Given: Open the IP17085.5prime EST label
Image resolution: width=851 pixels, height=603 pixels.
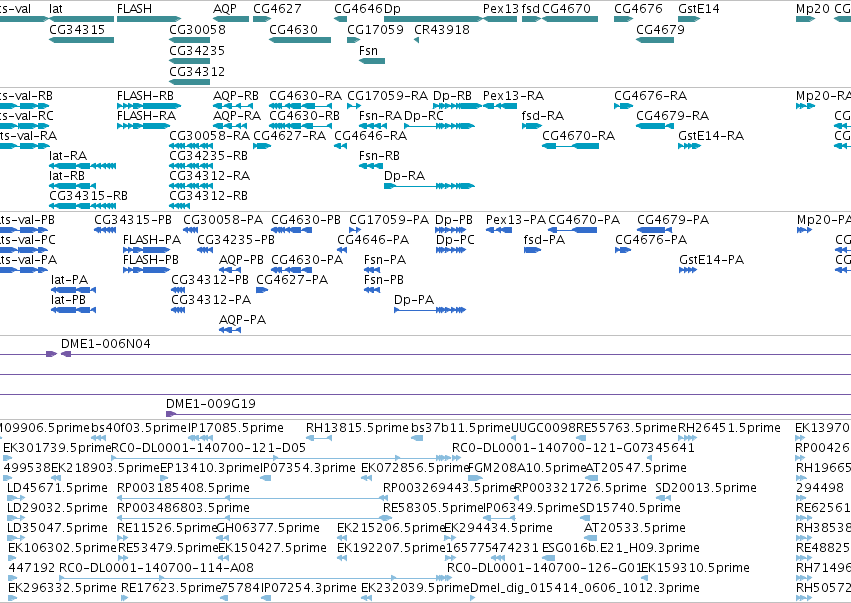Looking at the screenshot, I should (x=236, y=428).
